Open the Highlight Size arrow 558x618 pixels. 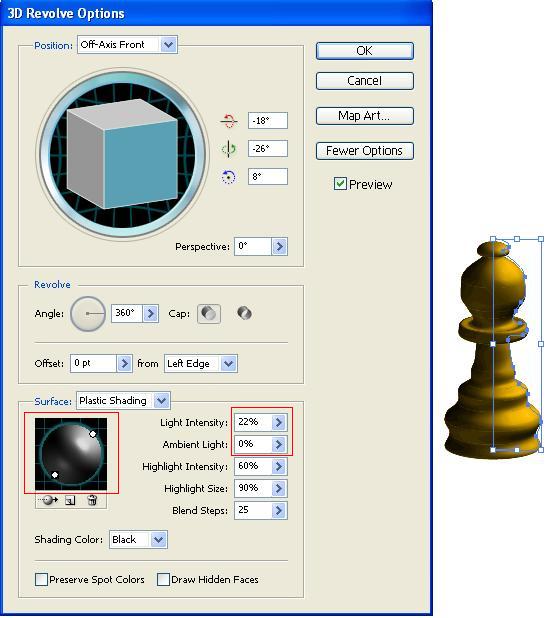point(279,488)
